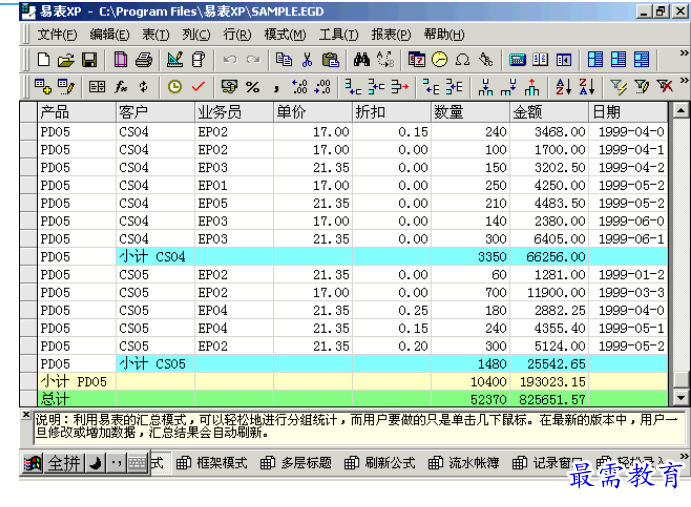Select the total amount cell 825651.57
Image resolution: width=691 pixels, height=507 pixels.
(x=549, y=399)
